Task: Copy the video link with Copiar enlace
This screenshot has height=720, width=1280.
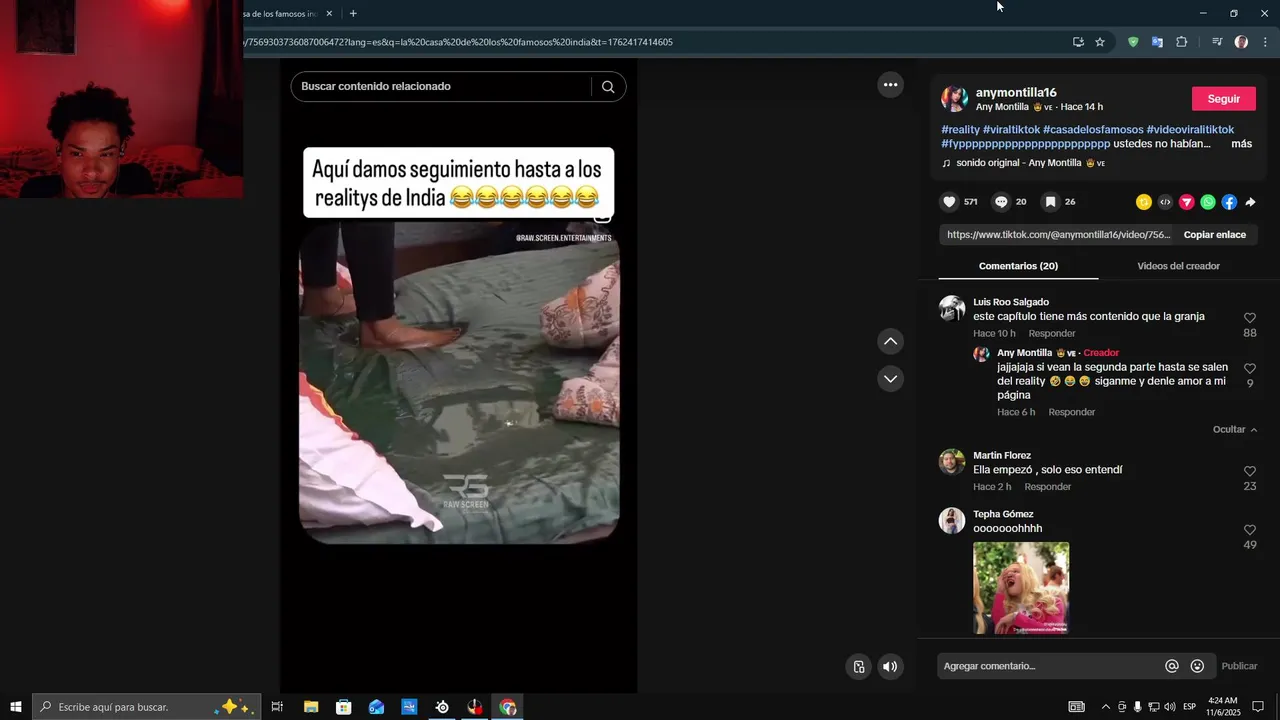Action: [1214, 235]
